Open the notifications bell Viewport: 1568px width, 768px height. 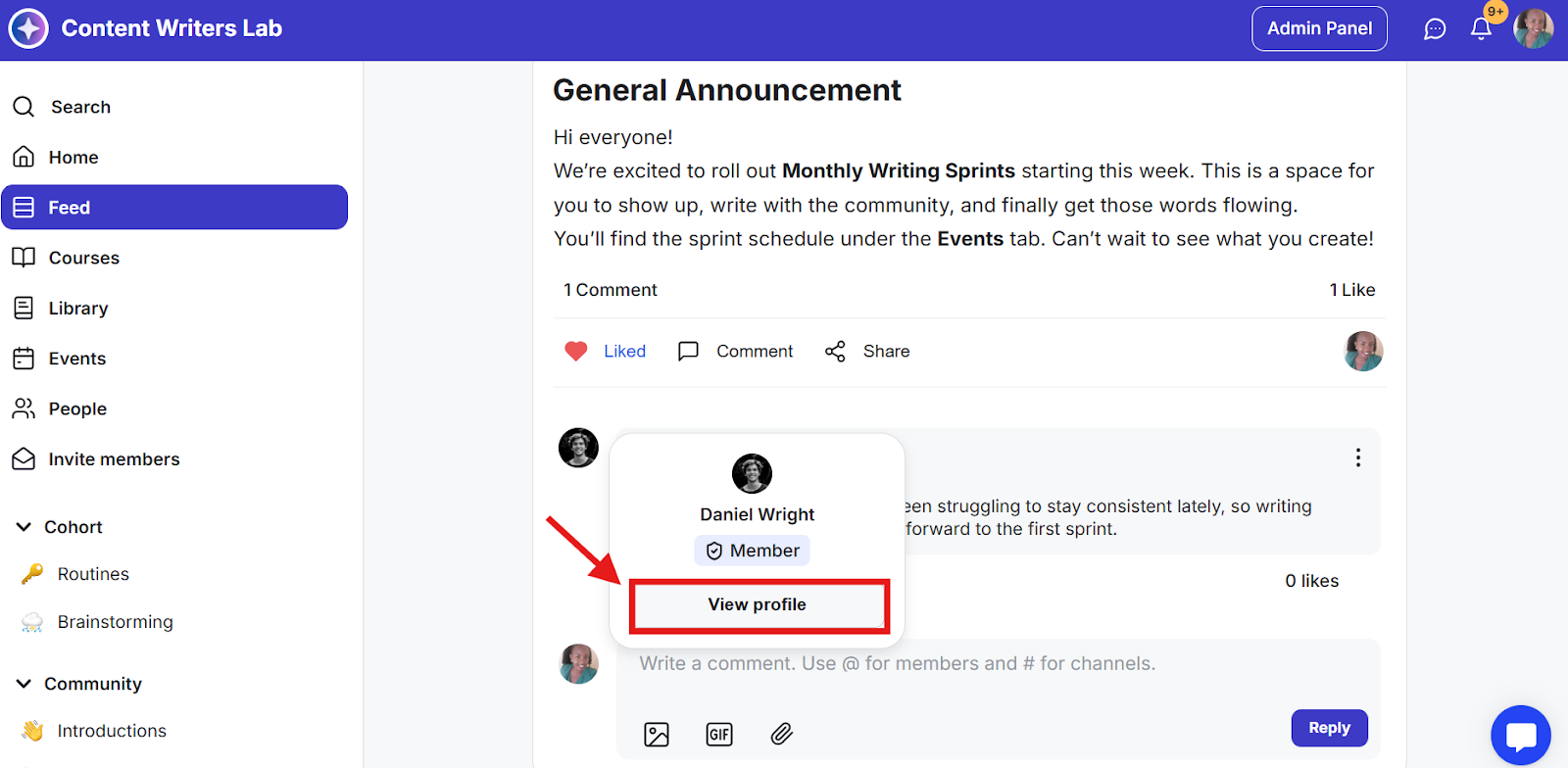[1481, 29]
